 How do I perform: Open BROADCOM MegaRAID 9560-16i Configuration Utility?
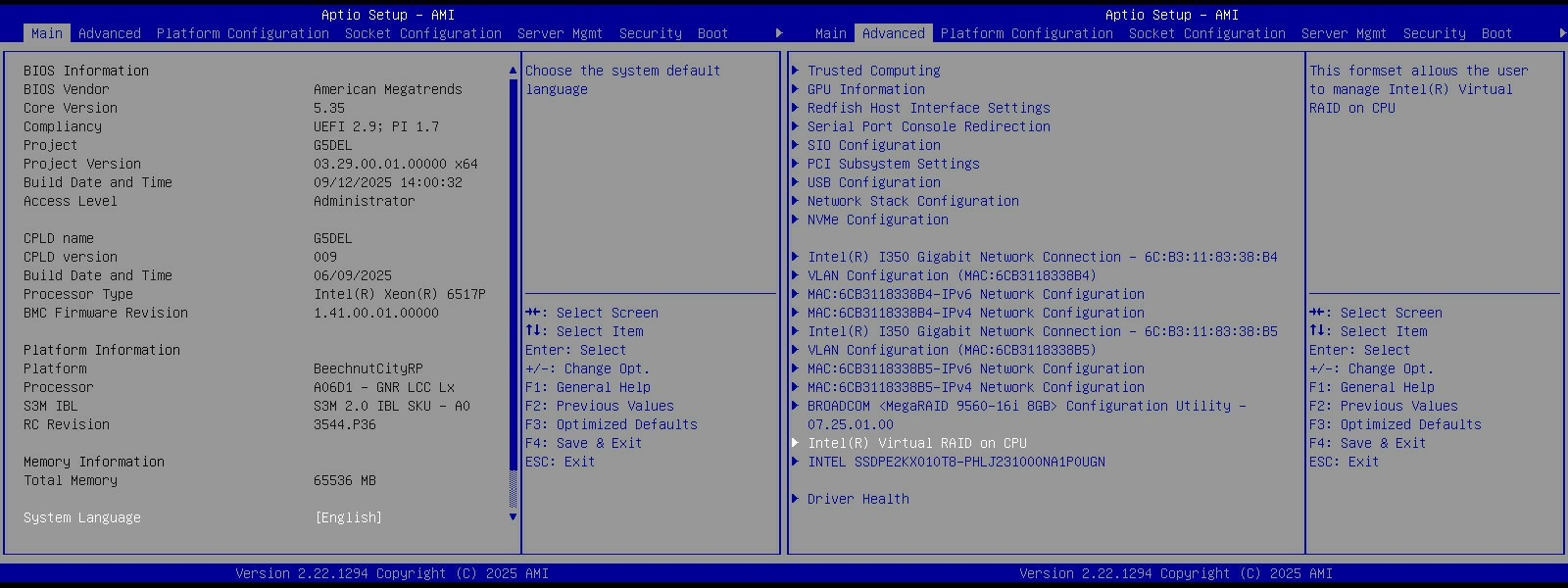click(x=1026, y=406)
